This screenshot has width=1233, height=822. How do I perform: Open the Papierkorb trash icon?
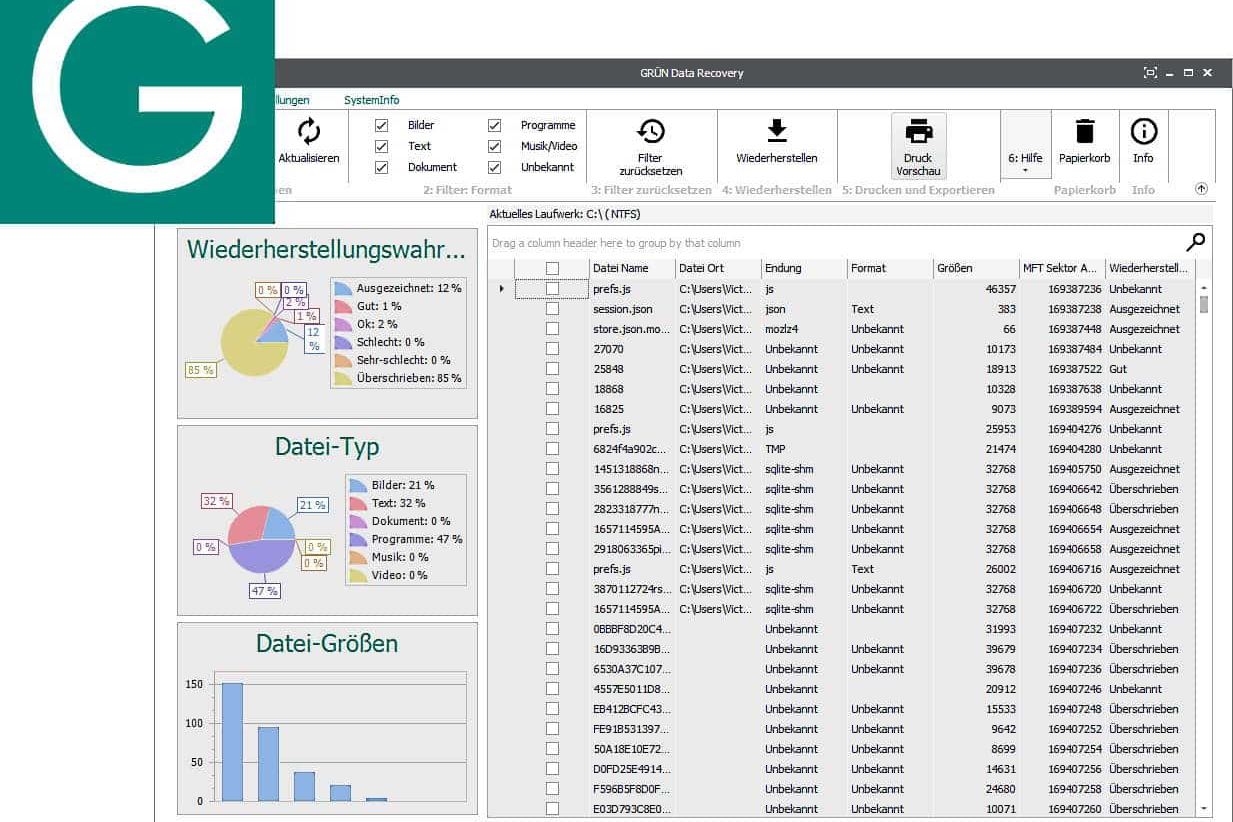pos(1085,131)
